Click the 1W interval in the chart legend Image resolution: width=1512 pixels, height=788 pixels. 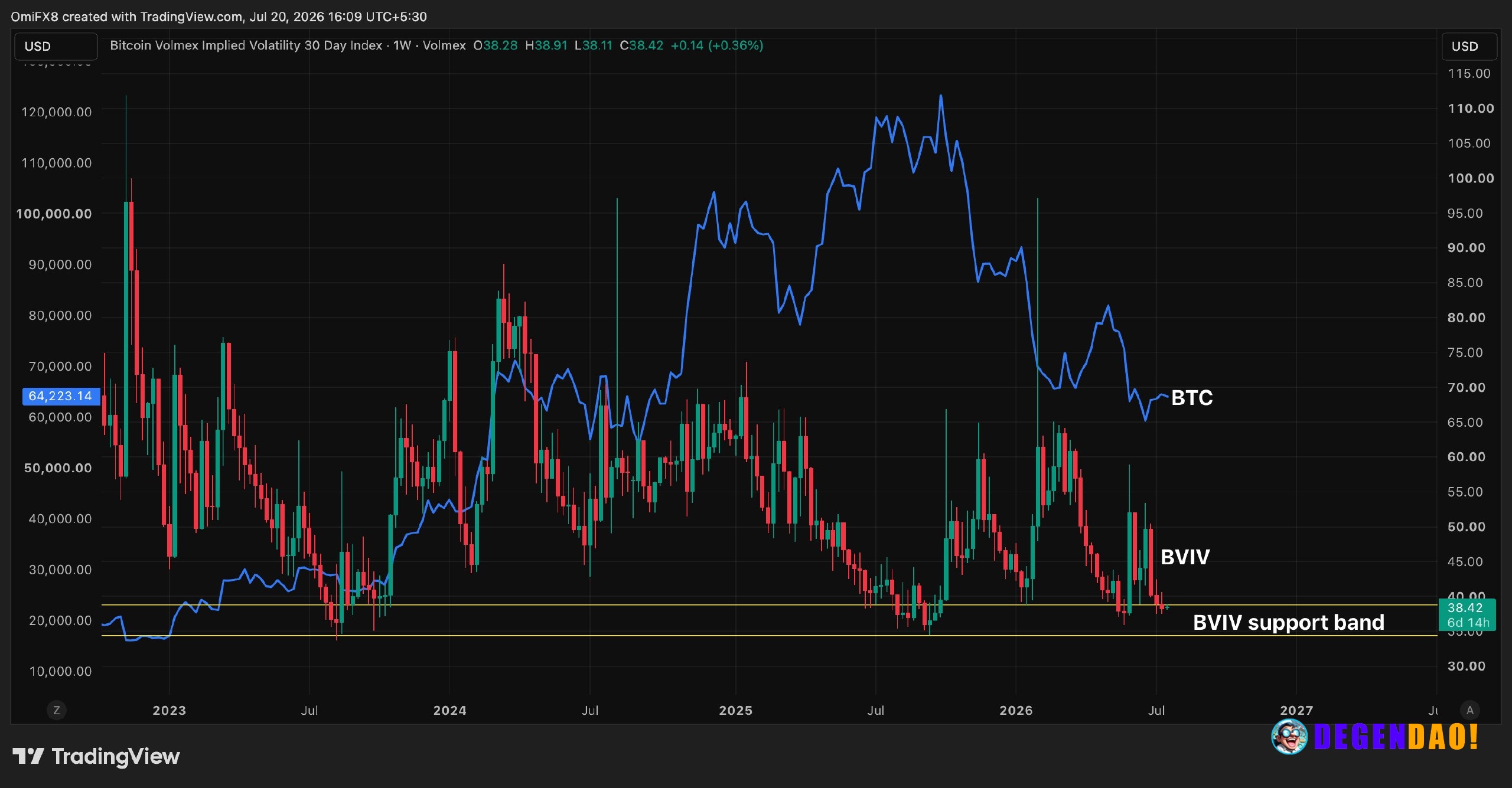[402, 45]
